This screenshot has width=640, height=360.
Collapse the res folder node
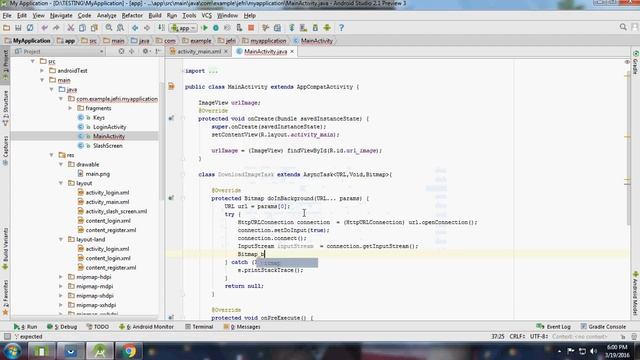pos(51,155)
